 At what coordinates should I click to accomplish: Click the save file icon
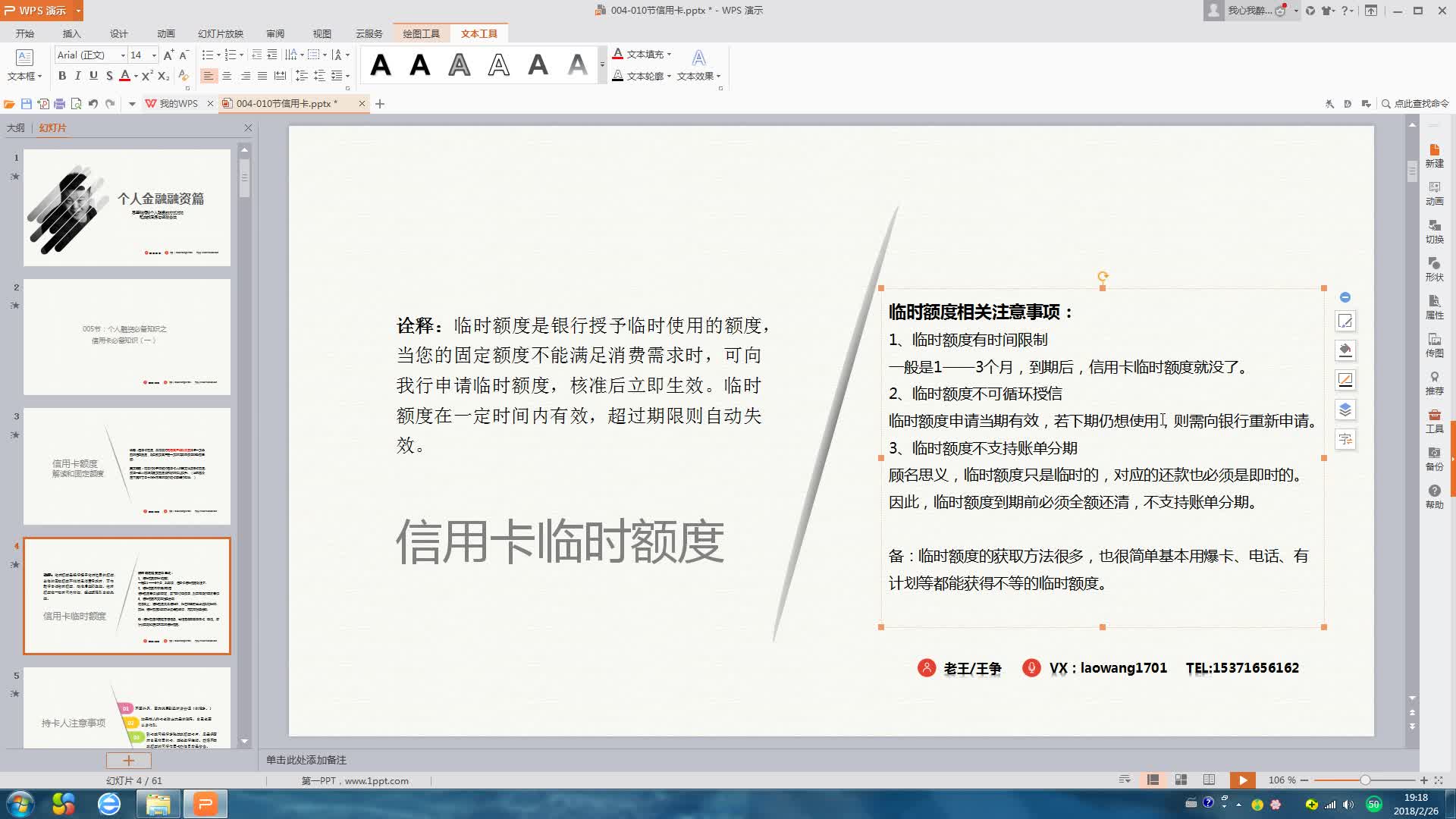click(27, 104)
